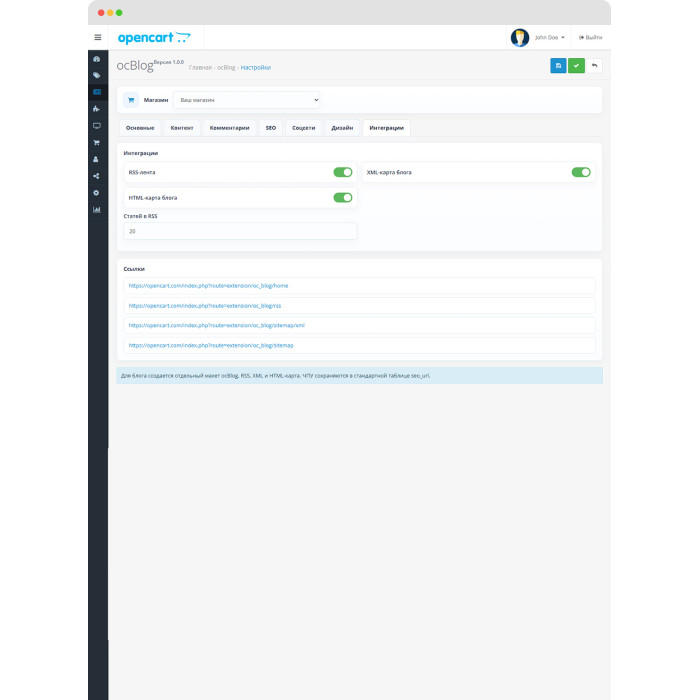
Task: Click the green apply checkmark button
Action: [576, 66]
